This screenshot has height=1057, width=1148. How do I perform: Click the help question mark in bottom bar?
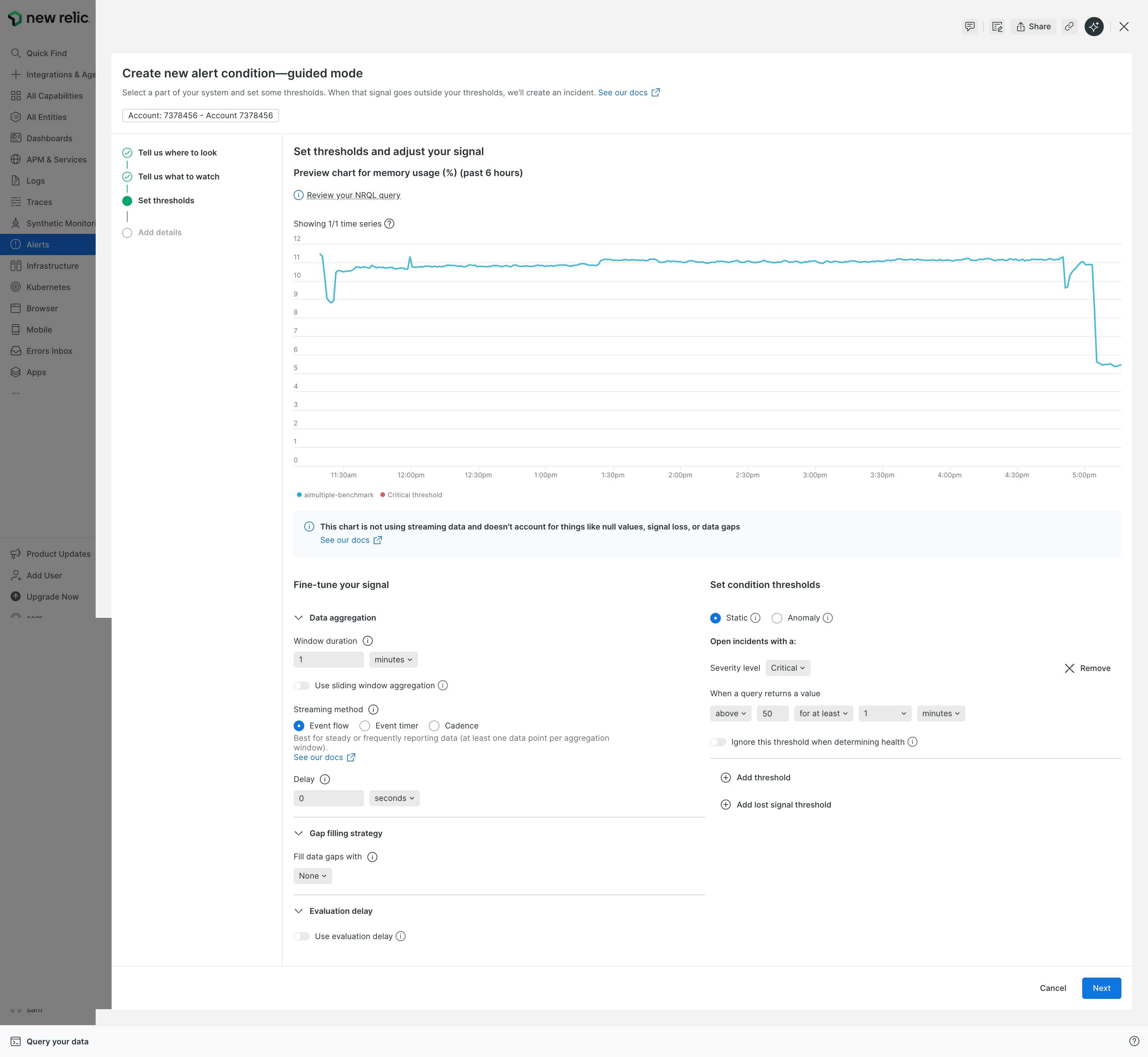(x=1134, y=1041)
